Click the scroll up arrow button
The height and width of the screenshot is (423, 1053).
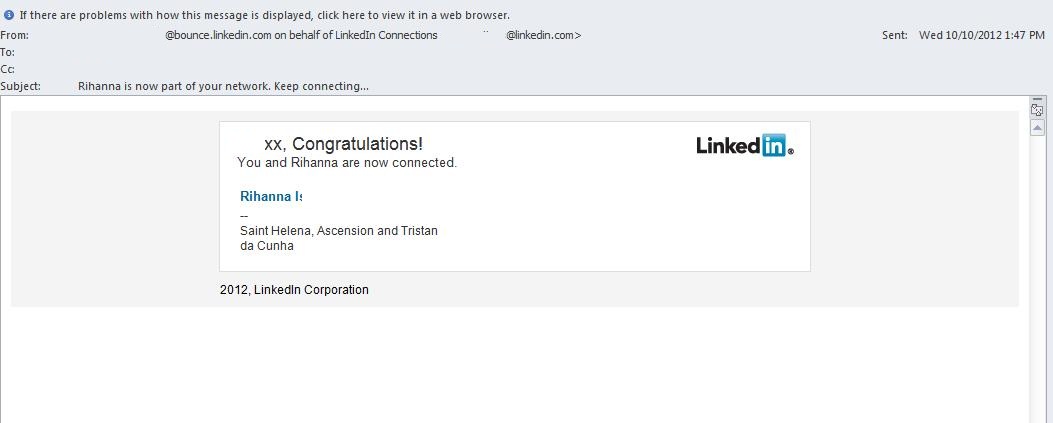tap(1037, 128)
